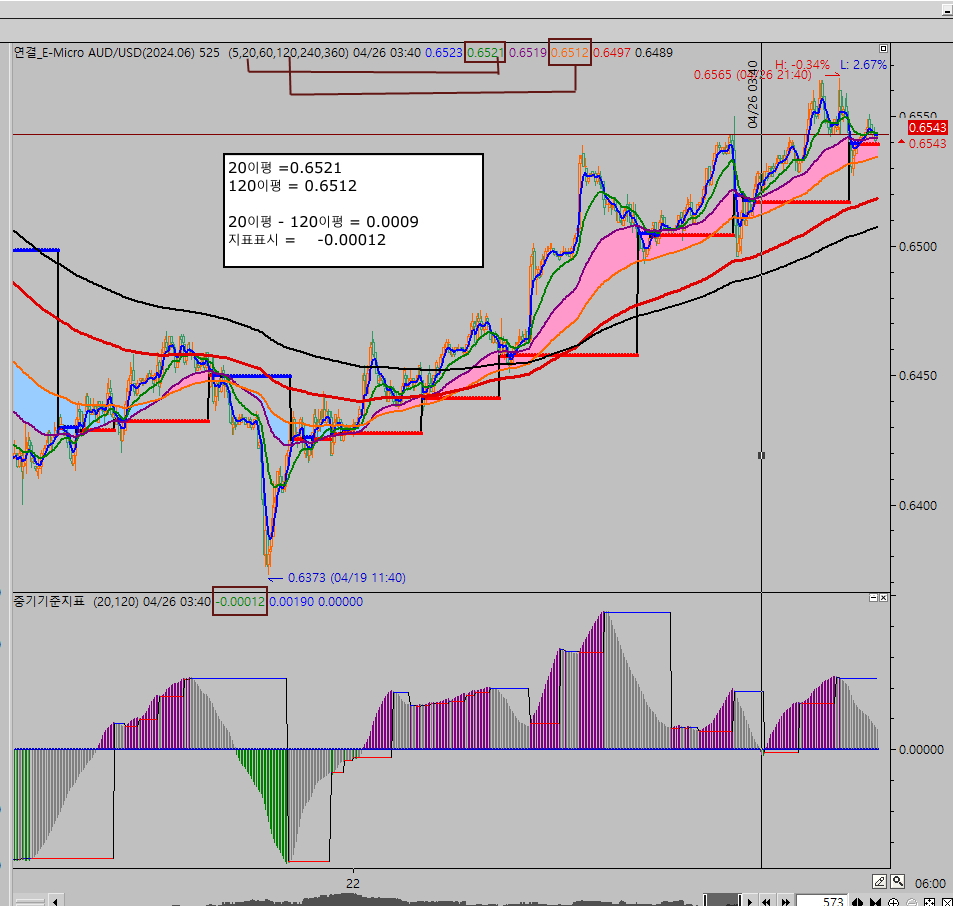Click the pencil drawing tool icon
This screenshot has height=906, width=953.
879,882
